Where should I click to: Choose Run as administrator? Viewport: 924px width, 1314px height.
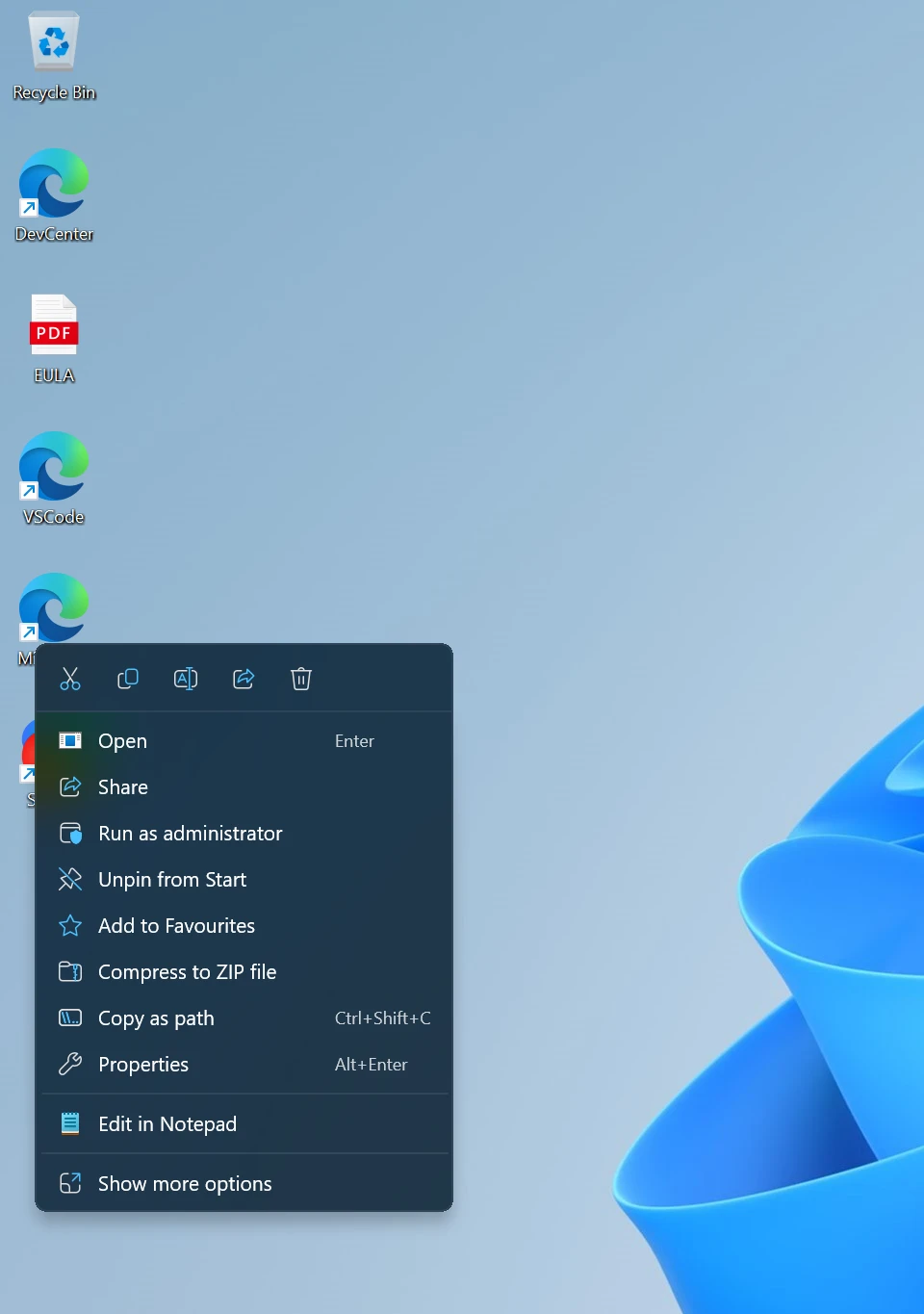pos(190,833)
